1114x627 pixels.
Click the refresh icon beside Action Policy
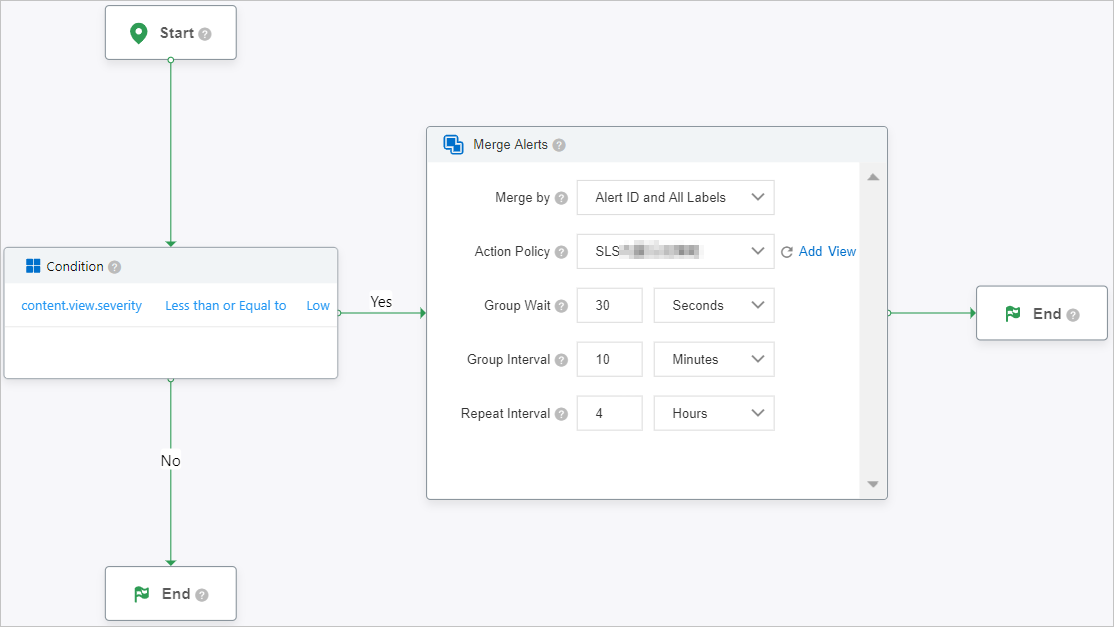click(786, 252)
